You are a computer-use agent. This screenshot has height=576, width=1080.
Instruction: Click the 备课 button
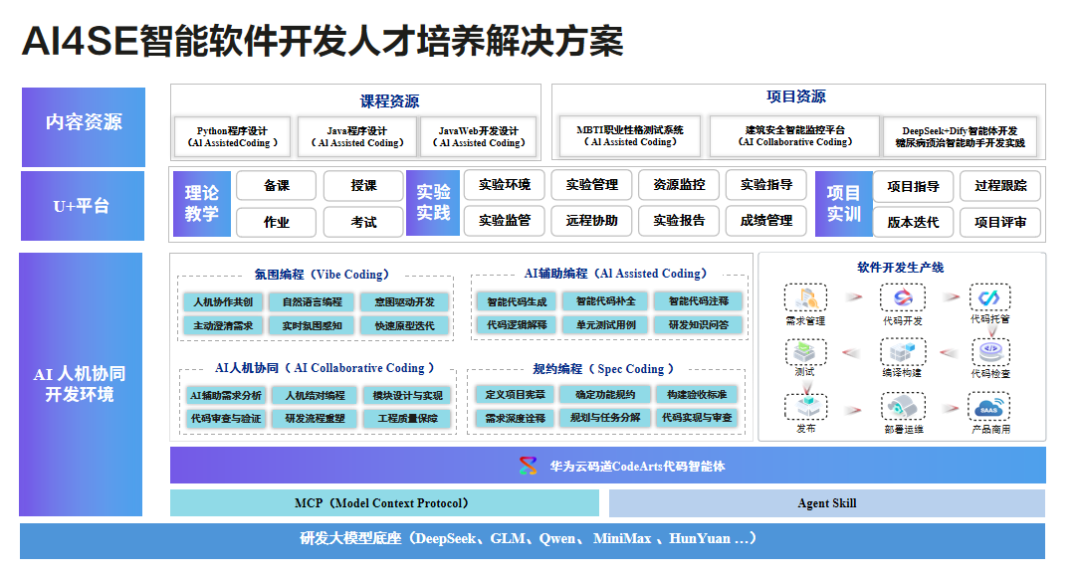click(276, 185)
